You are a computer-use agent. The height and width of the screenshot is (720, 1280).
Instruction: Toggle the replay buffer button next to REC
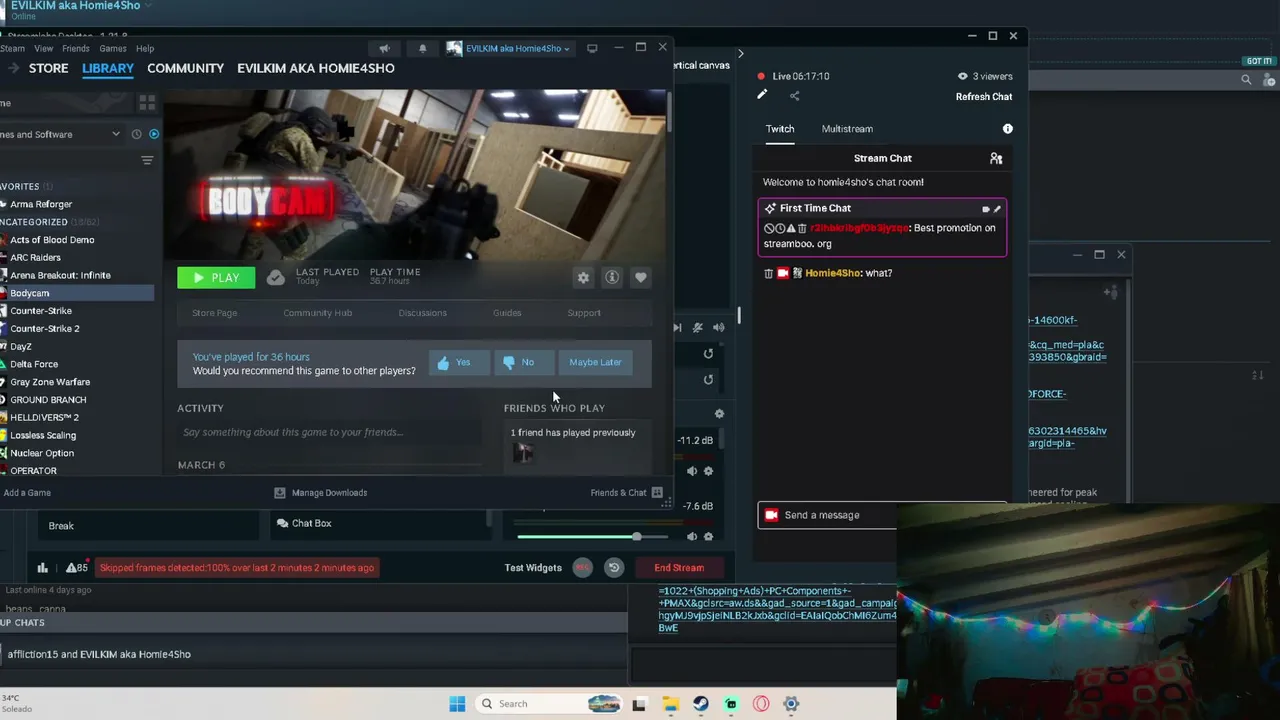614,568
